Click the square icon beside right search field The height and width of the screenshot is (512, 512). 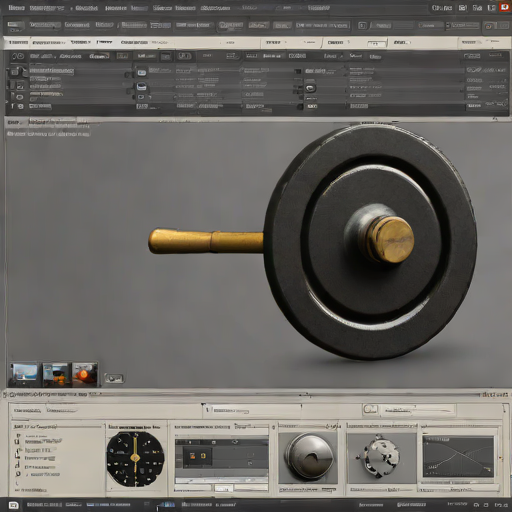coord(370,409)
